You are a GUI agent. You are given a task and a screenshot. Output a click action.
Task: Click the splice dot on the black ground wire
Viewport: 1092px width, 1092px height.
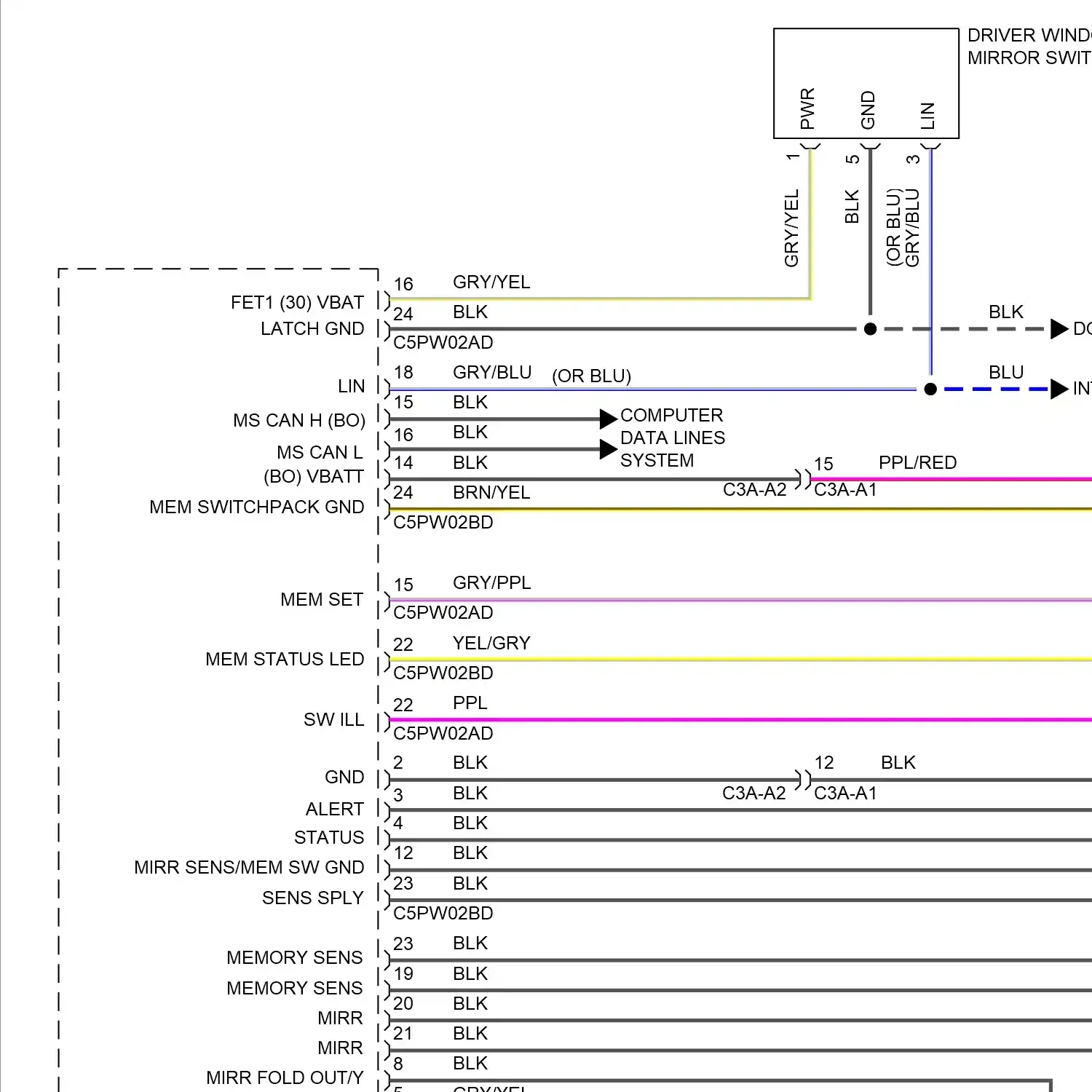pos(870,329)
